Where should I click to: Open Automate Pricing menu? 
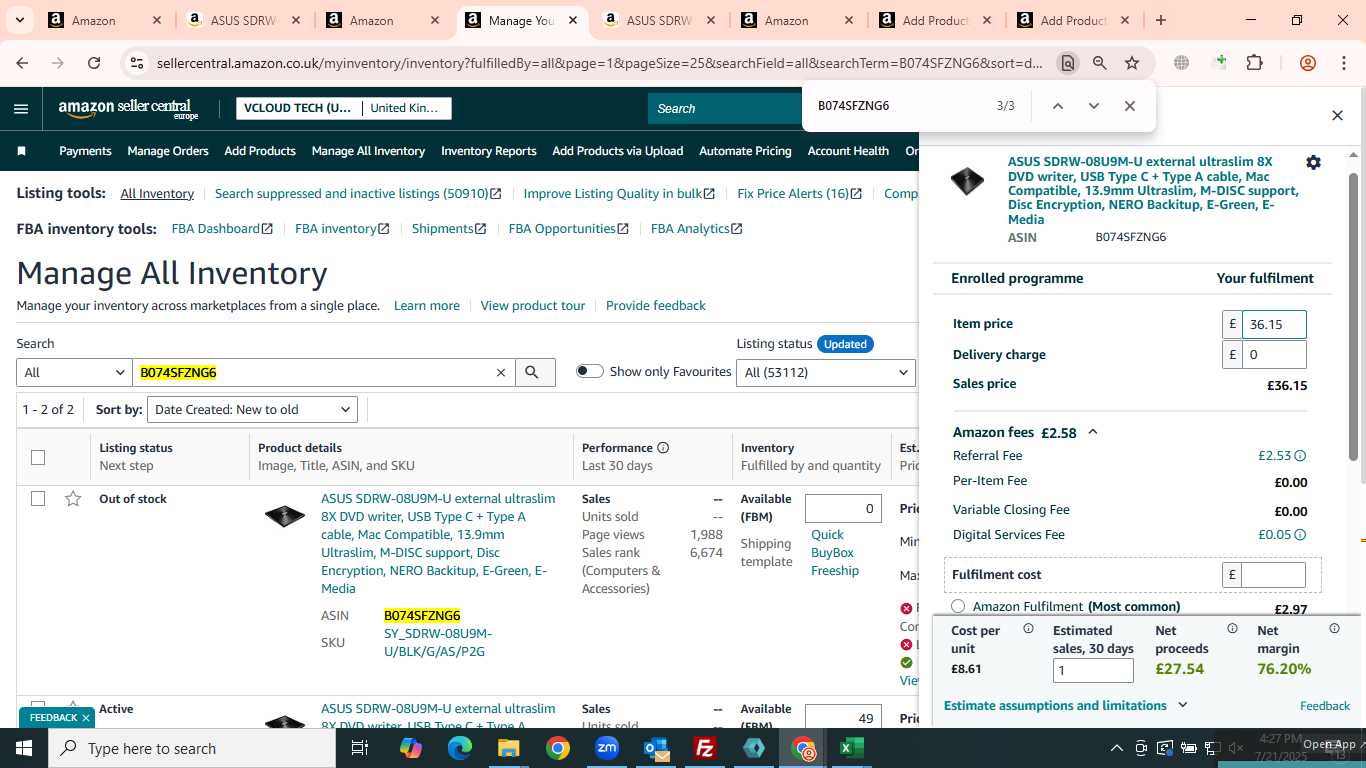tap(745, 151)
